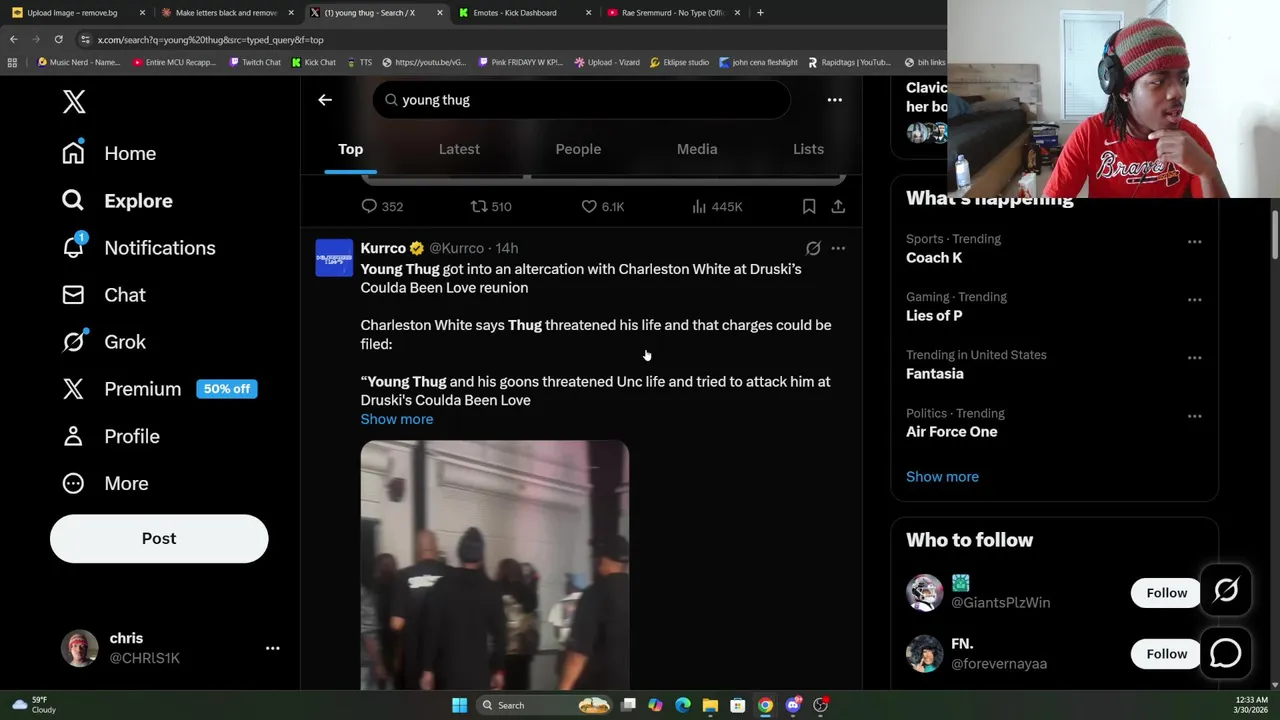
Task: Follow @GiantsPlzWin
Action: tap(1166, 592)
